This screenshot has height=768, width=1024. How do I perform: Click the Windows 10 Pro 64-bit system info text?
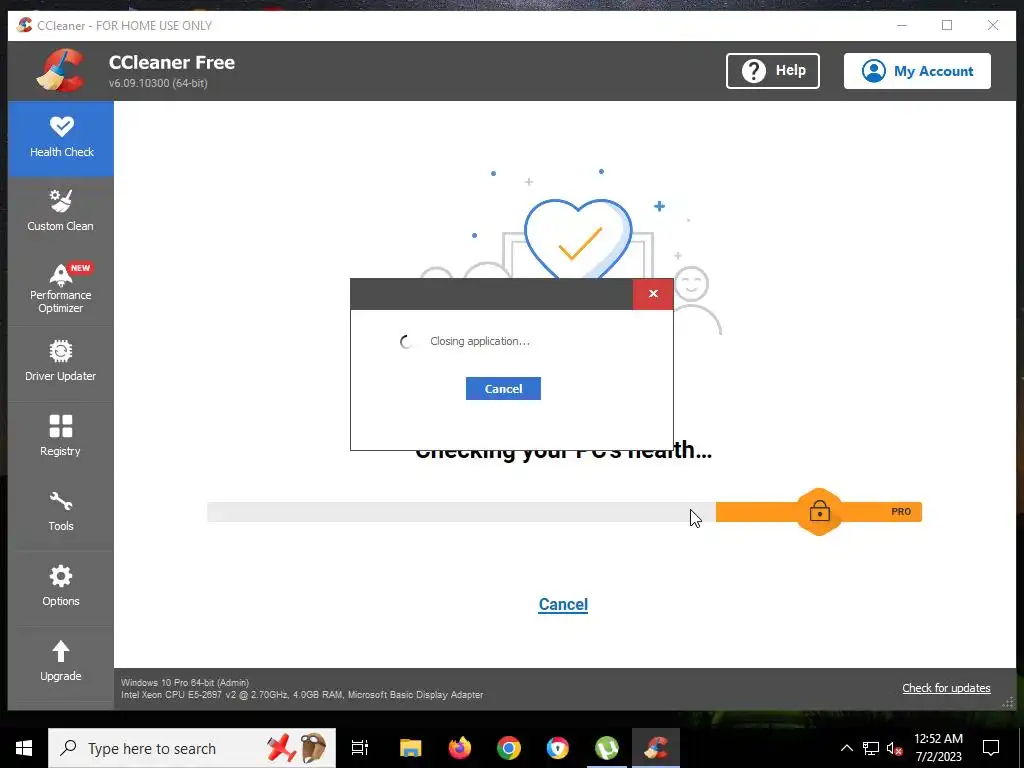[x=185, y=682]
